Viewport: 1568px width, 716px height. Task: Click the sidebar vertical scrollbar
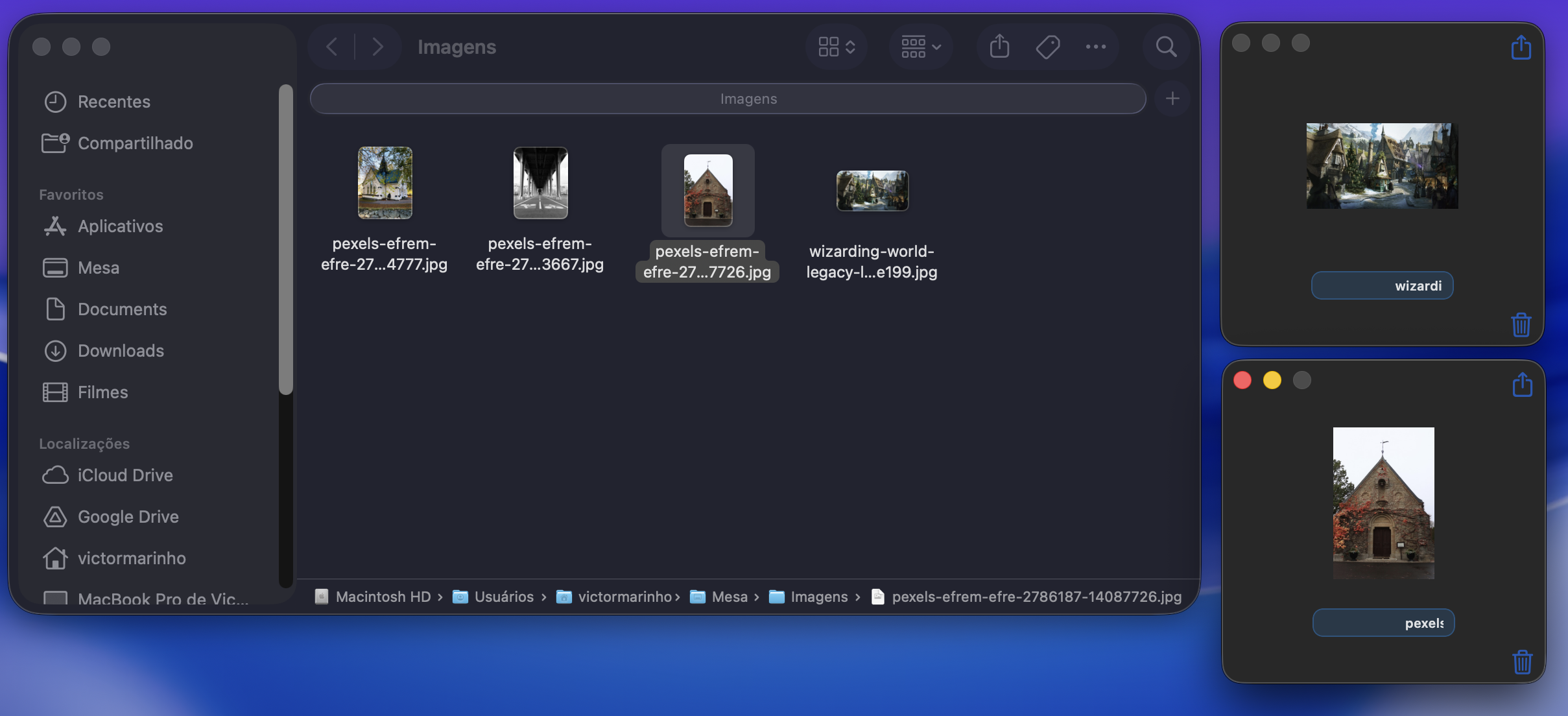tap(286, 240)
